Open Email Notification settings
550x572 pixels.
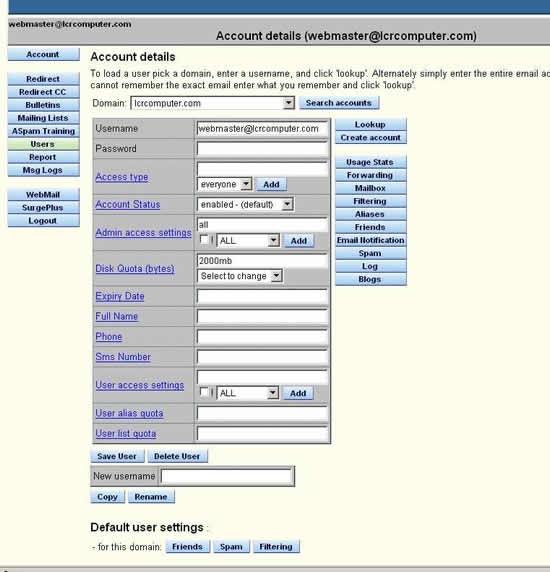(x=371, y=240)
